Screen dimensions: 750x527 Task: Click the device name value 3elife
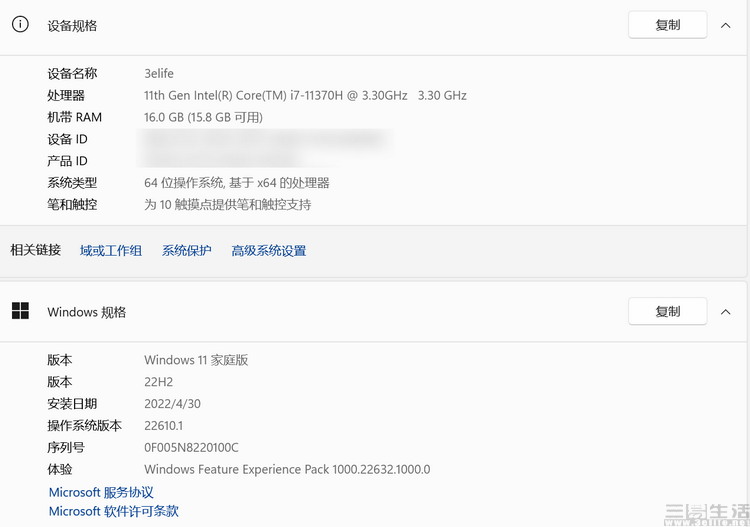pyautogui.click(x=159, y=73)
